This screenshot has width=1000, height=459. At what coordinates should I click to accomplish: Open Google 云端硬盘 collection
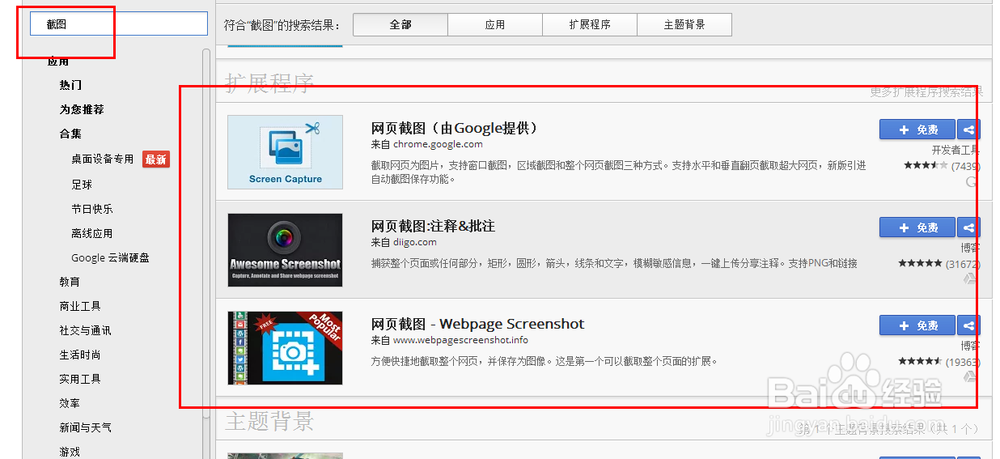pyautogui.click(x=110, y=258)
